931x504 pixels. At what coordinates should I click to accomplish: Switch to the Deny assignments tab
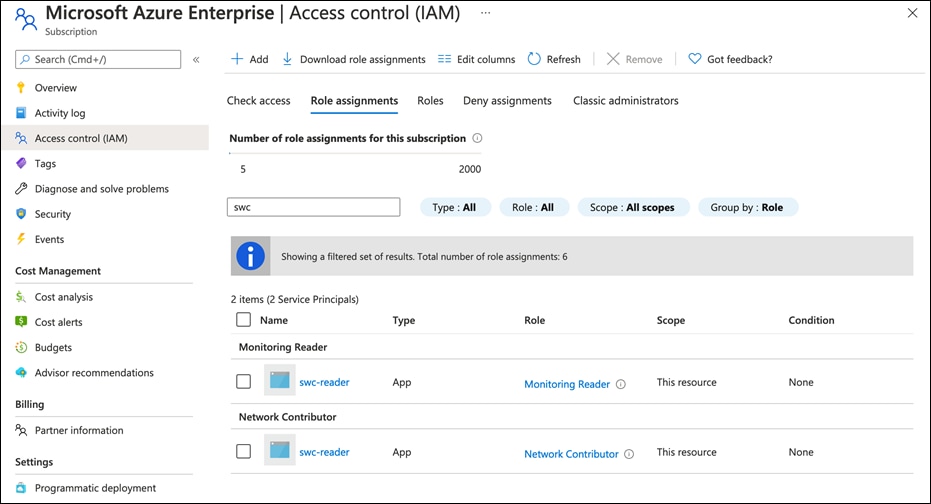pos(507,101)
